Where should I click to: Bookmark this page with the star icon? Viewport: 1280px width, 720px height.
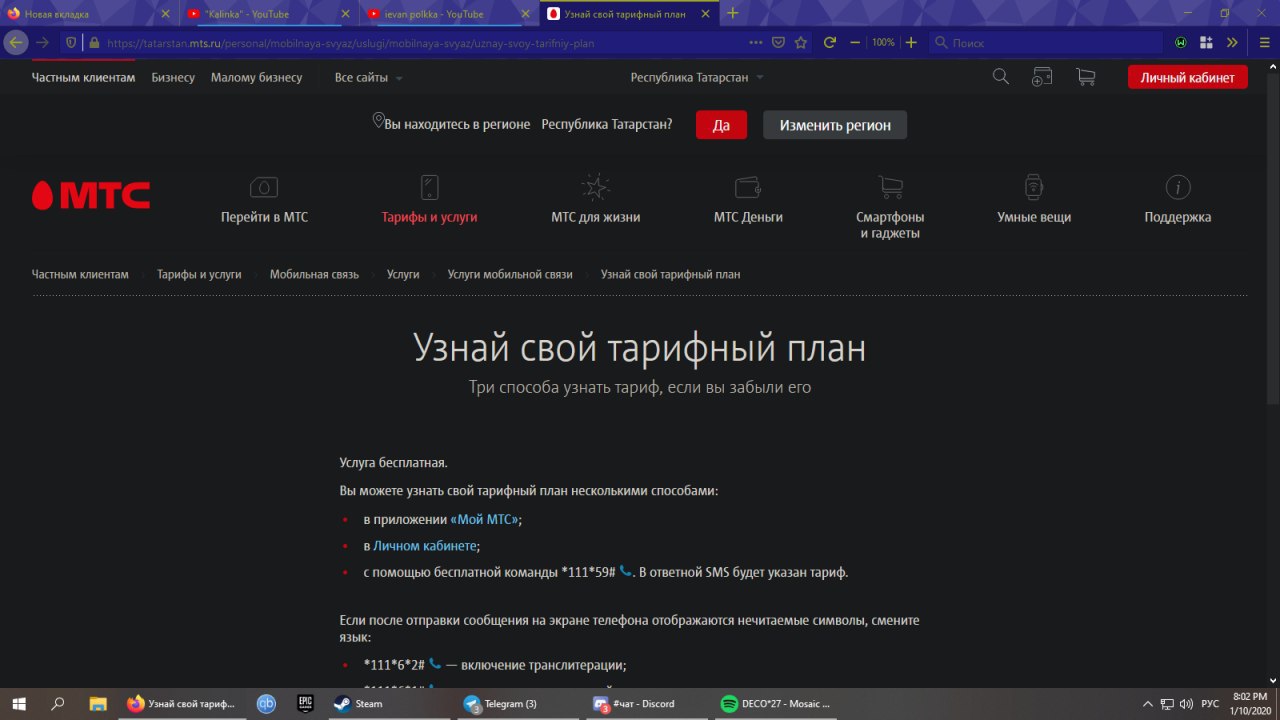coord(801,43)
